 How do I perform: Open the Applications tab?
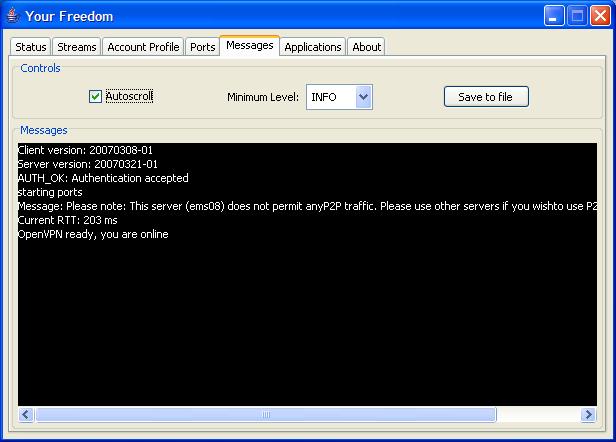[313, 47]
